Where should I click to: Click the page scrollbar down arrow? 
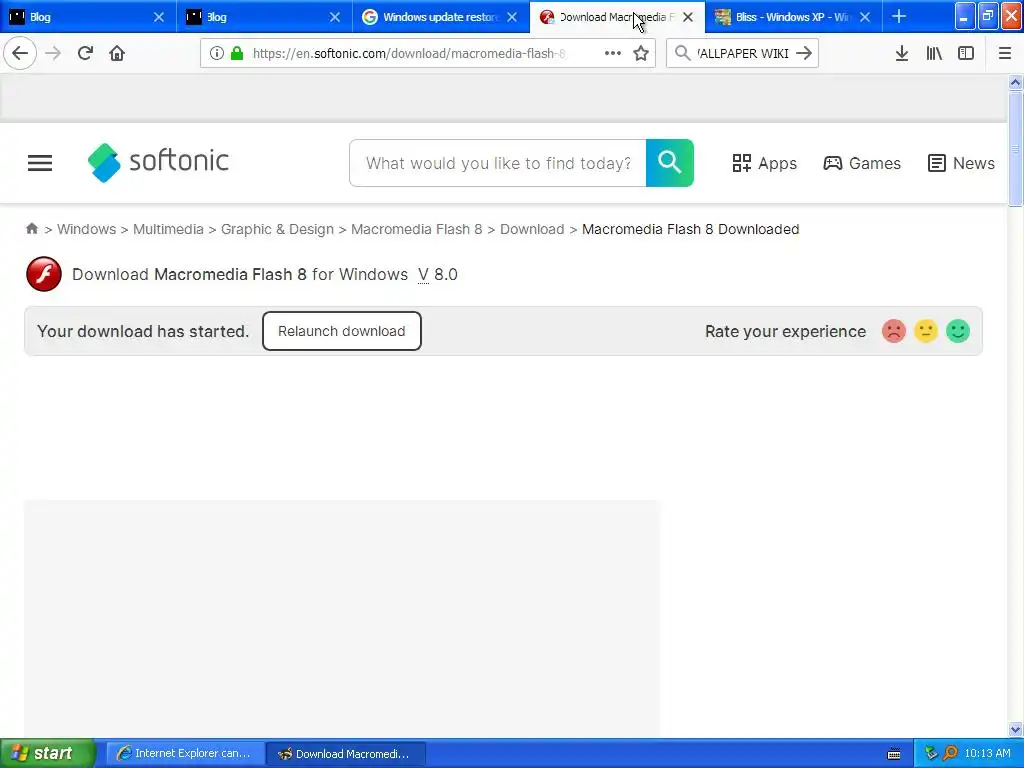pos(1015,729)
